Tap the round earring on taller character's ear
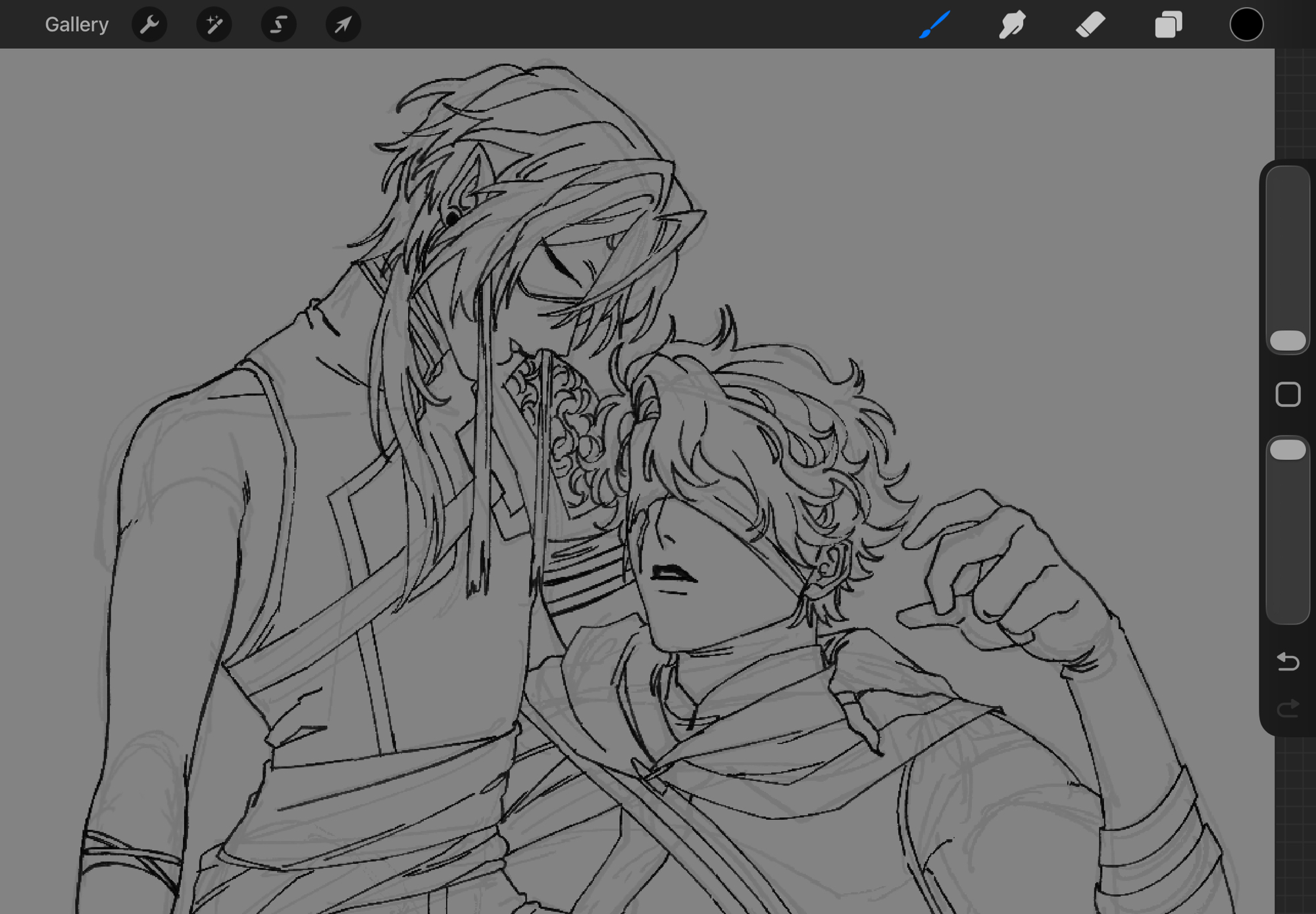1316x914 pixels. click(x=453, y=217)
